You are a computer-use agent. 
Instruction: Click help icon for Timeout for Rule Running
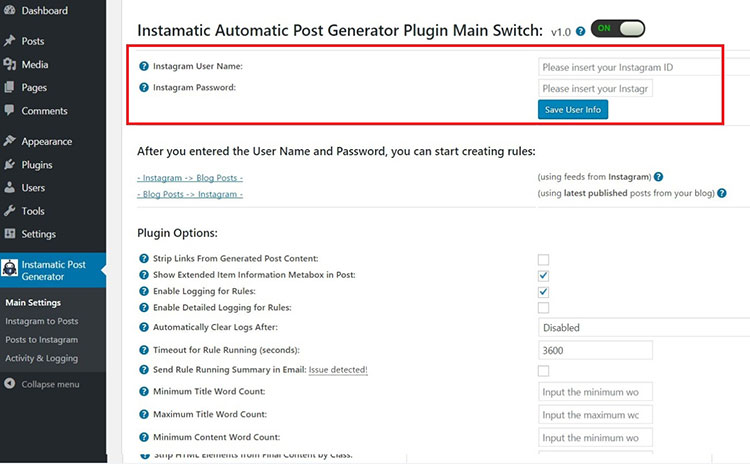pos(143,350)
